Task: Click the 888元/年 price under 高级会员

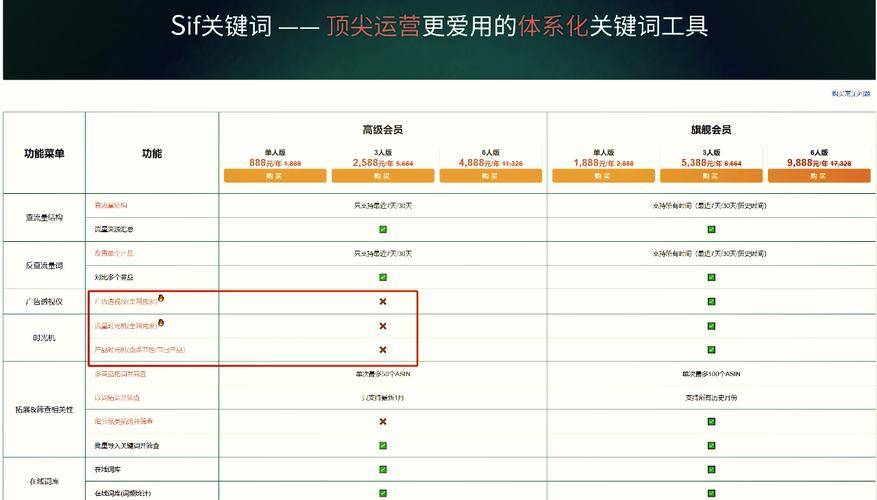Action: 267,163
